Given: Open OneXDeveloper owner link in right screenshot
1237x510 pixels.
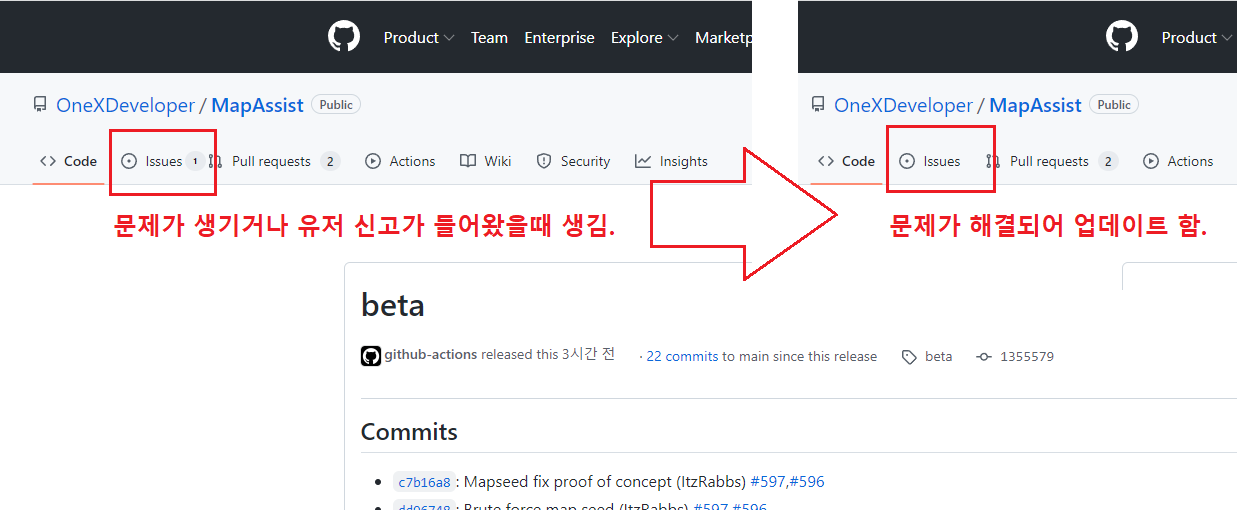Looking at the screenshot, I should tap(903, 105).
